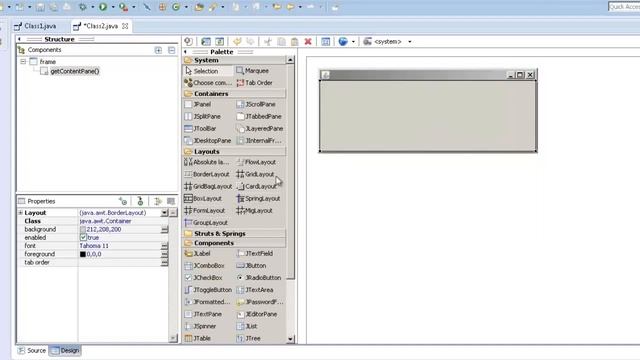Select FlowLayout in Layouts
Viewport: 640px width, 360px height.
pos(256,162)
